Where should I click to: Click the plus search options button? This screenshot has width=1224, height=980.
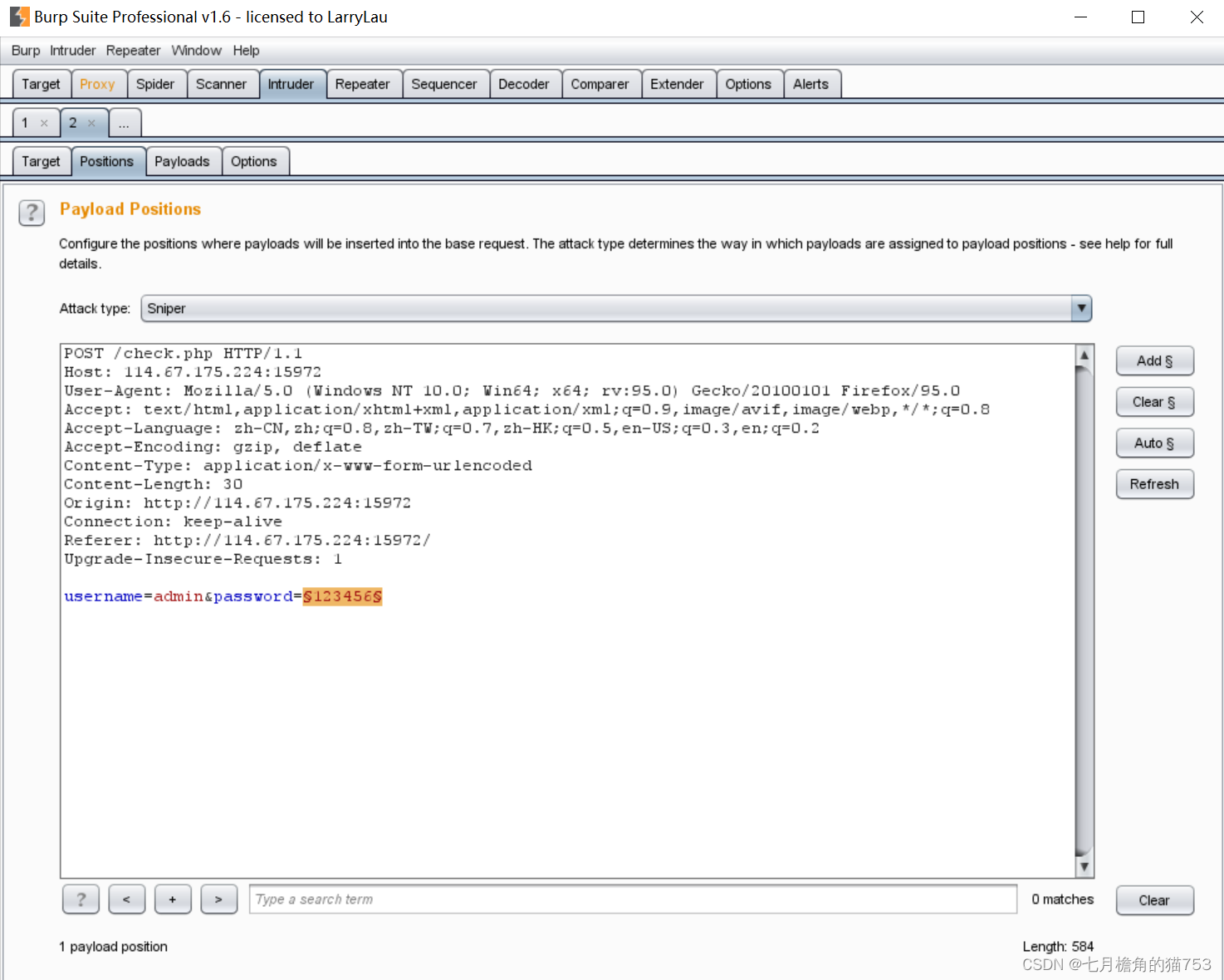coord(173,899)
